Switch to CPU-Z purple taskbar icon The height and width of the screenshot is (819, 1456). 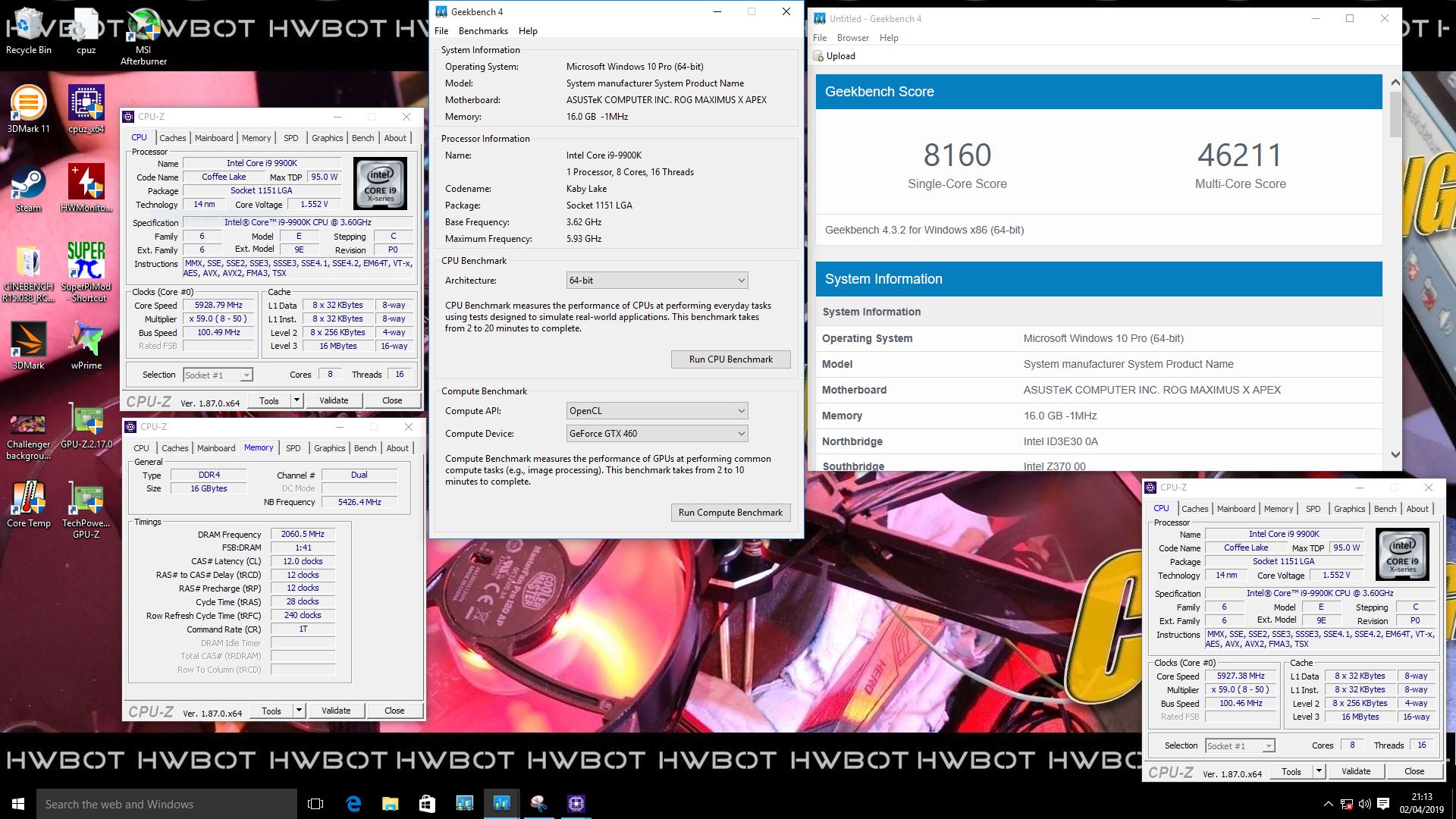click(x=576, y=804)
